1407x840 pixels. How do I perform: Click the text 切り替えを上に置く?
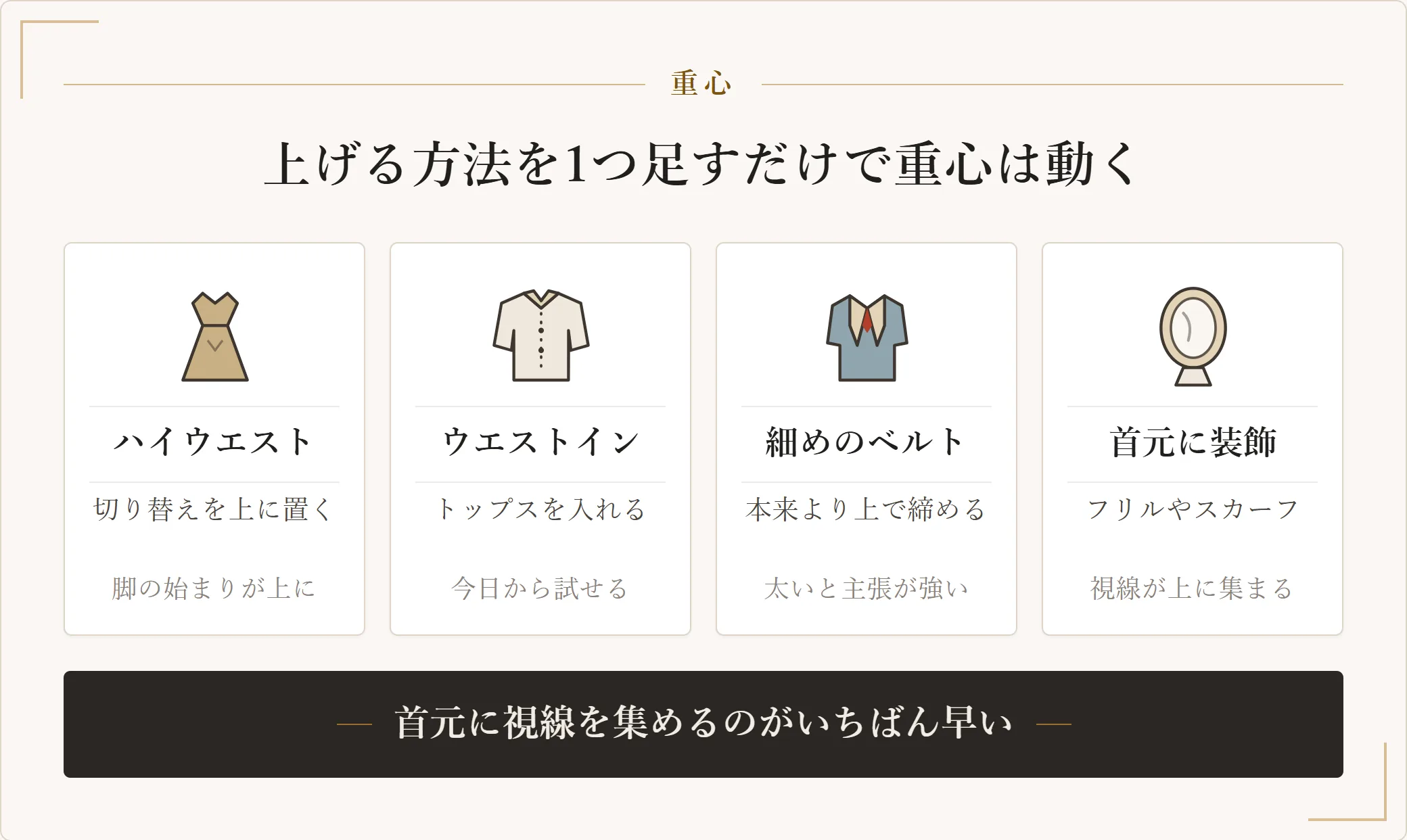coord(214,509)
